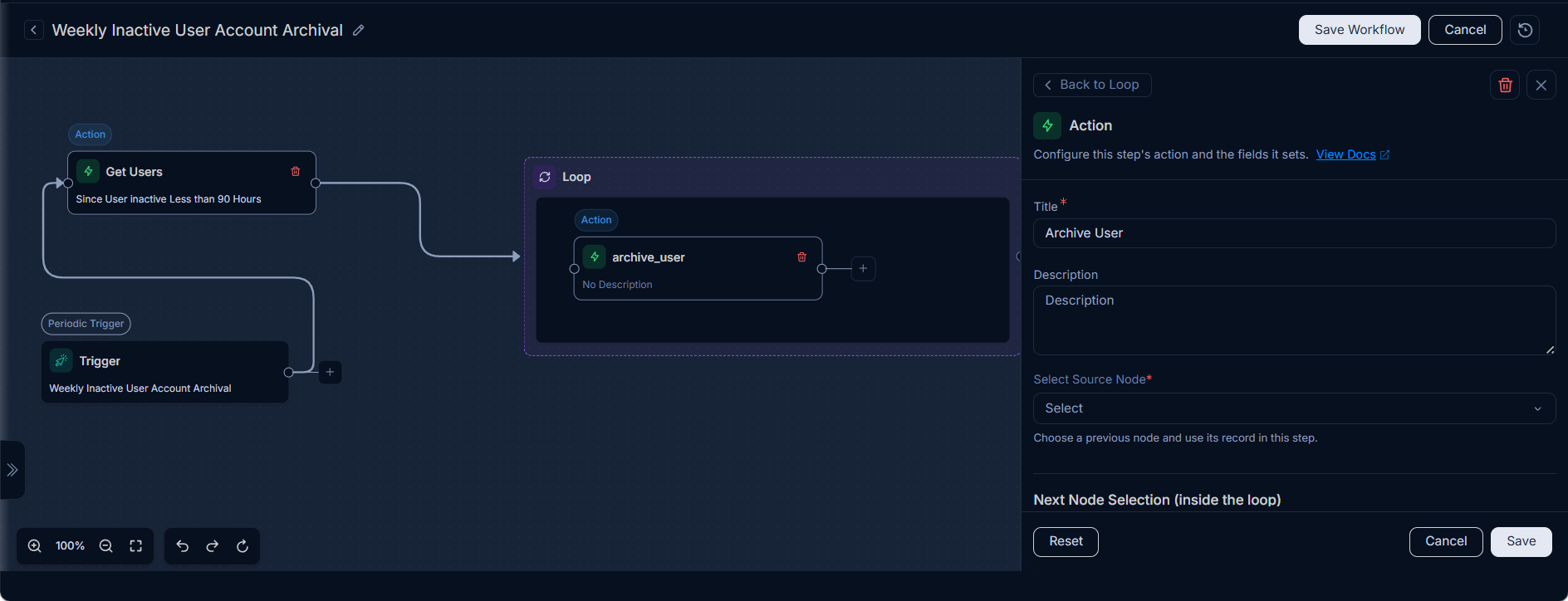
Task: Click the Description text area
Action: click(1294, 320)
